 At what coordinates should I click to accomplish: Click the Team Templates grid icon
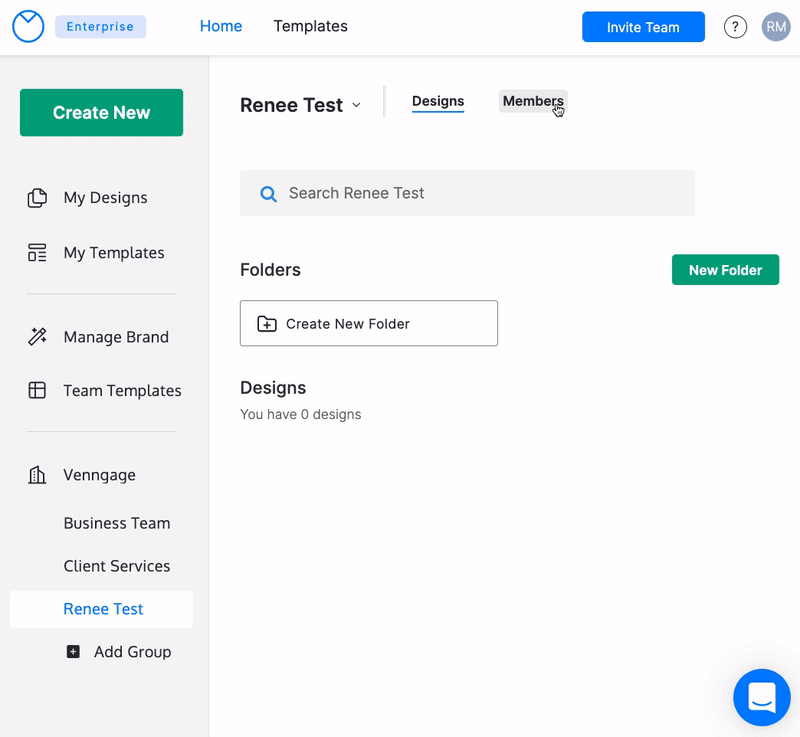[x=37, y=391]
